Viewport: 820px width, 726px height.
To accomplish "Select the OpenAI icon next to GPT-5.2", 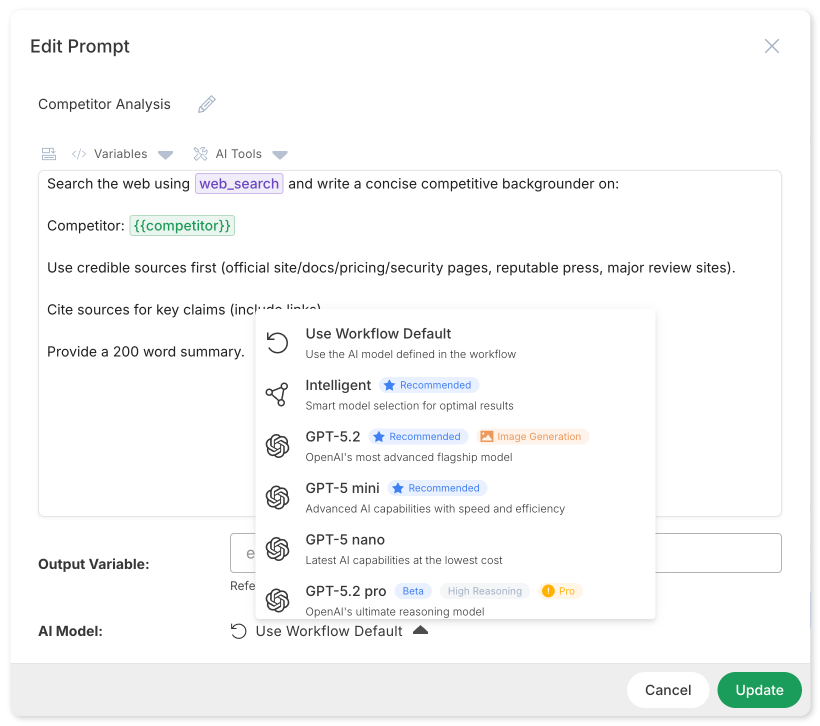I will (x=278, y=446).
